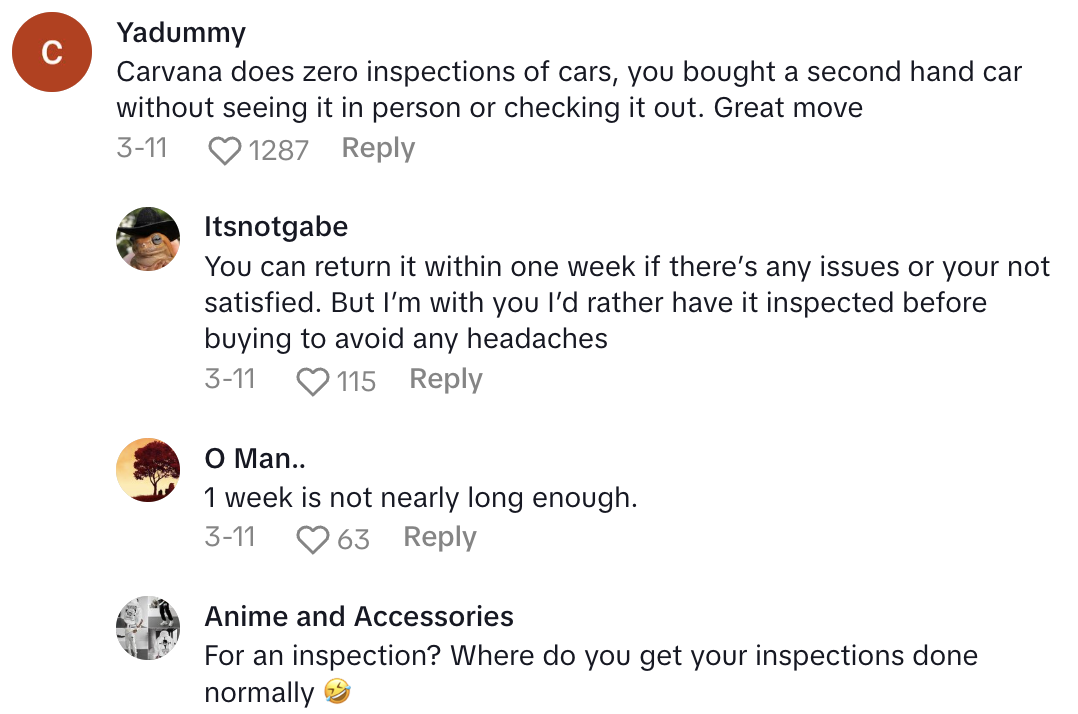This screenshot has height=714, width=1078.
Task: Open the Yadummy username profile
Action: coord(181,32)
